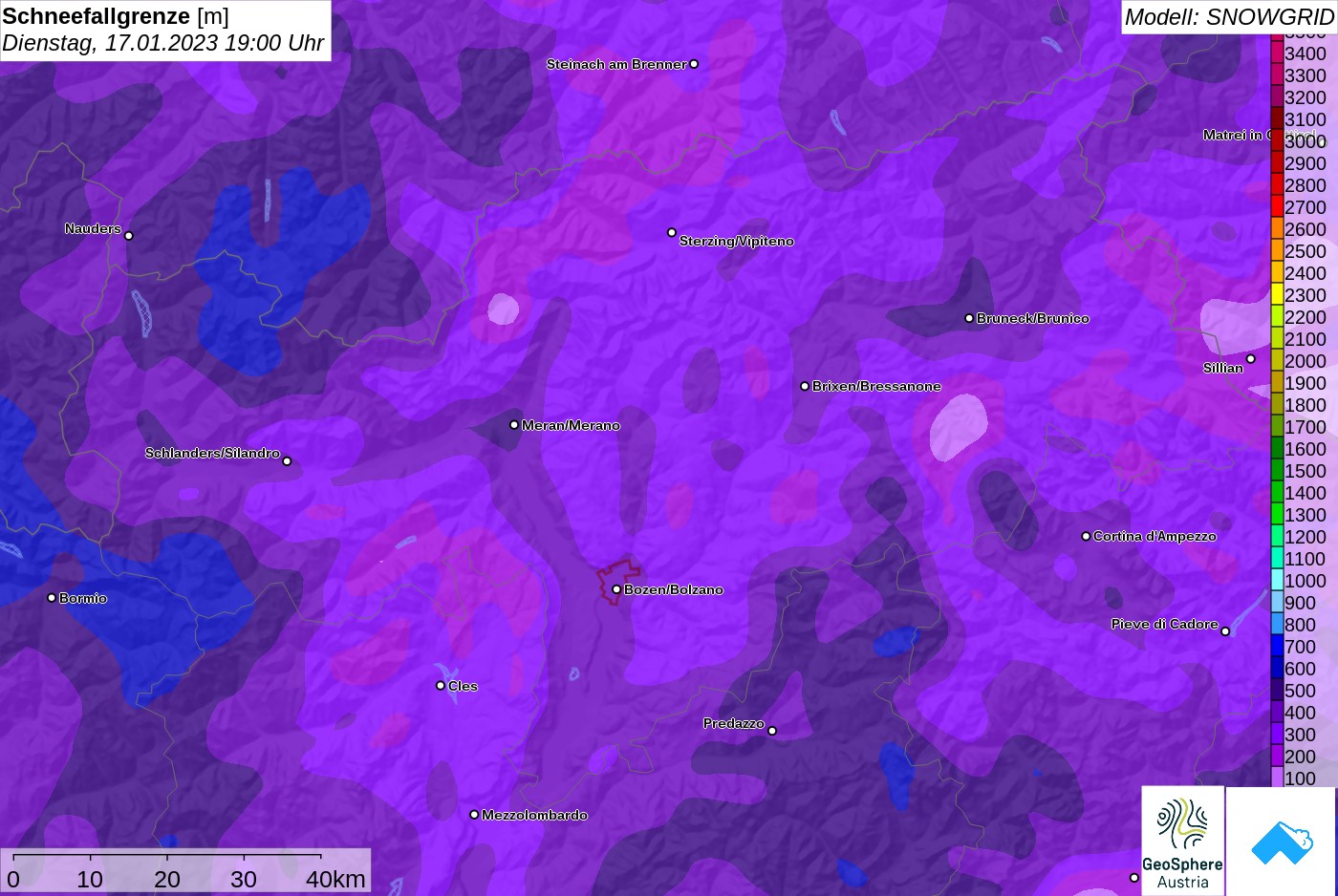Viewport: 1338px width, 896px height.
Task: Click the "20" scale bar value
Action: pyautogui.click(x=167, y=879)
